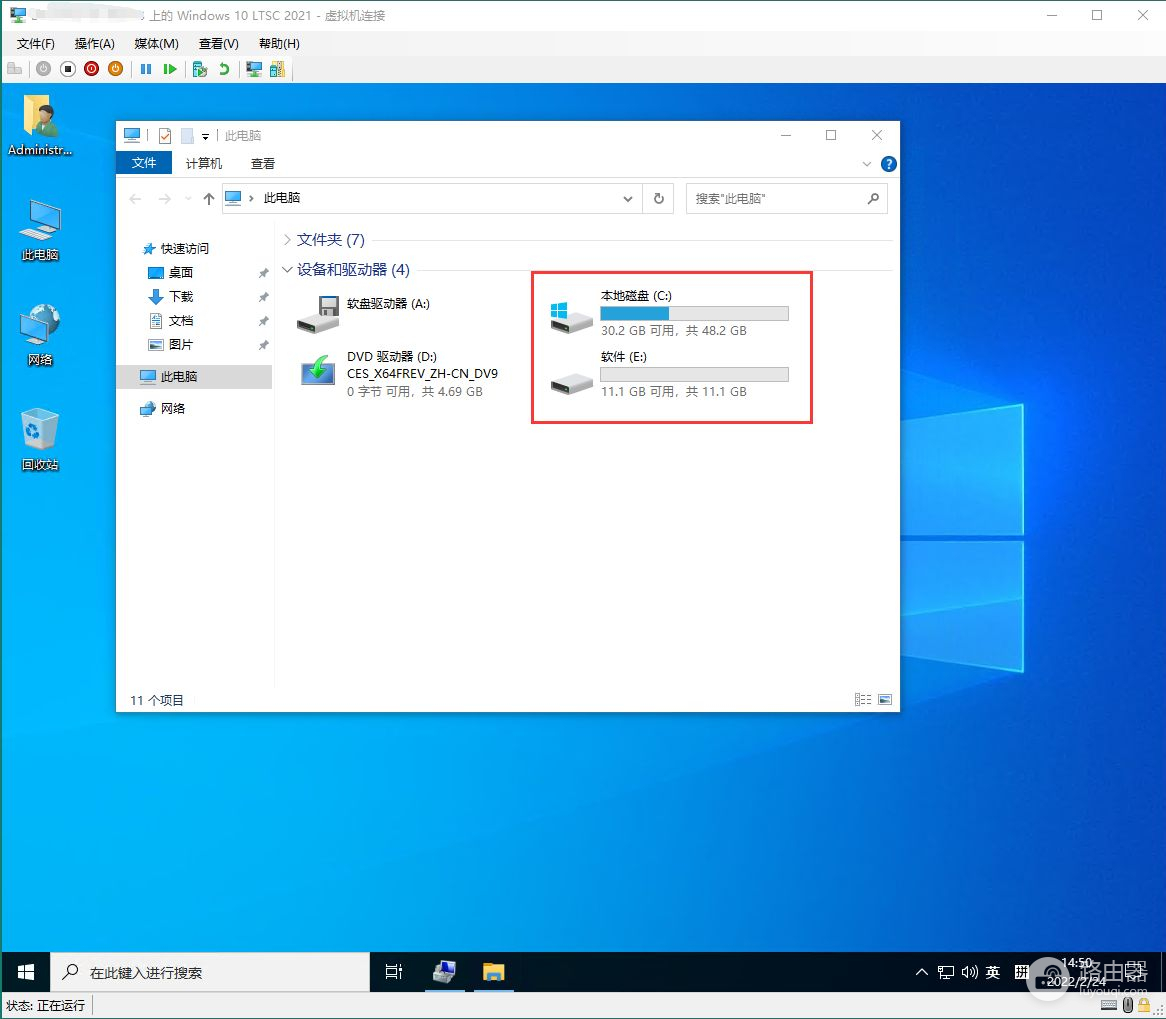Viewport: 1166px width, 1019px height.
Task: Open the Recycle Bin desktop icon
Action: click(40, 430)
